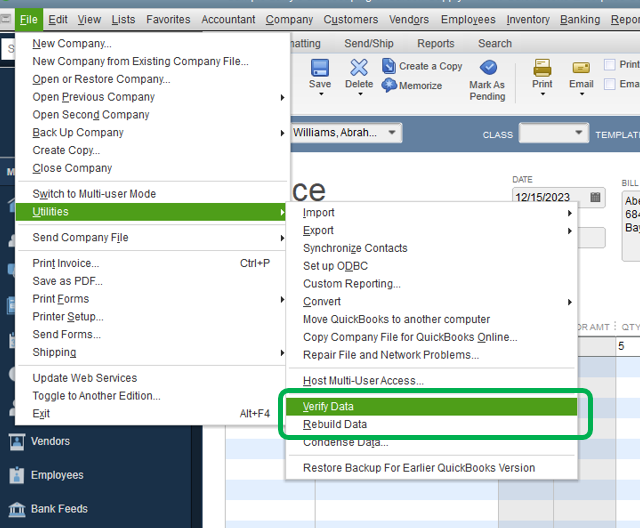Click the Delete X icon
Screen dimensions: 640x528
[359, 68]
